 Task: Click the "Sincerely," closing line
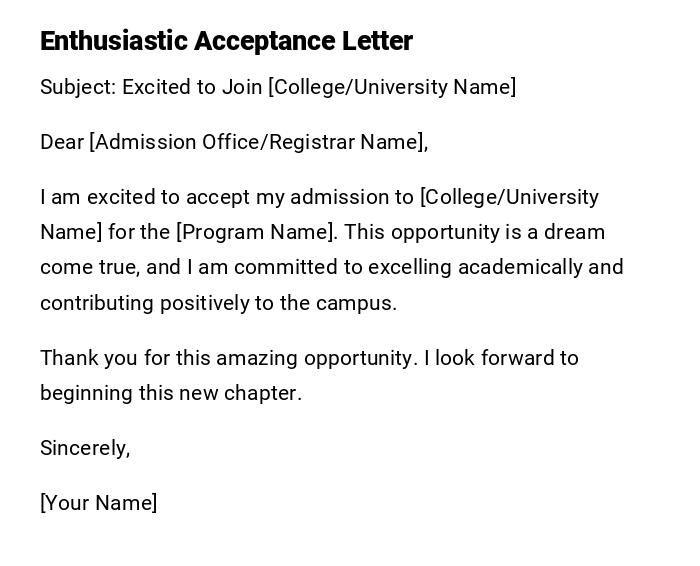(x=85, y=448)
